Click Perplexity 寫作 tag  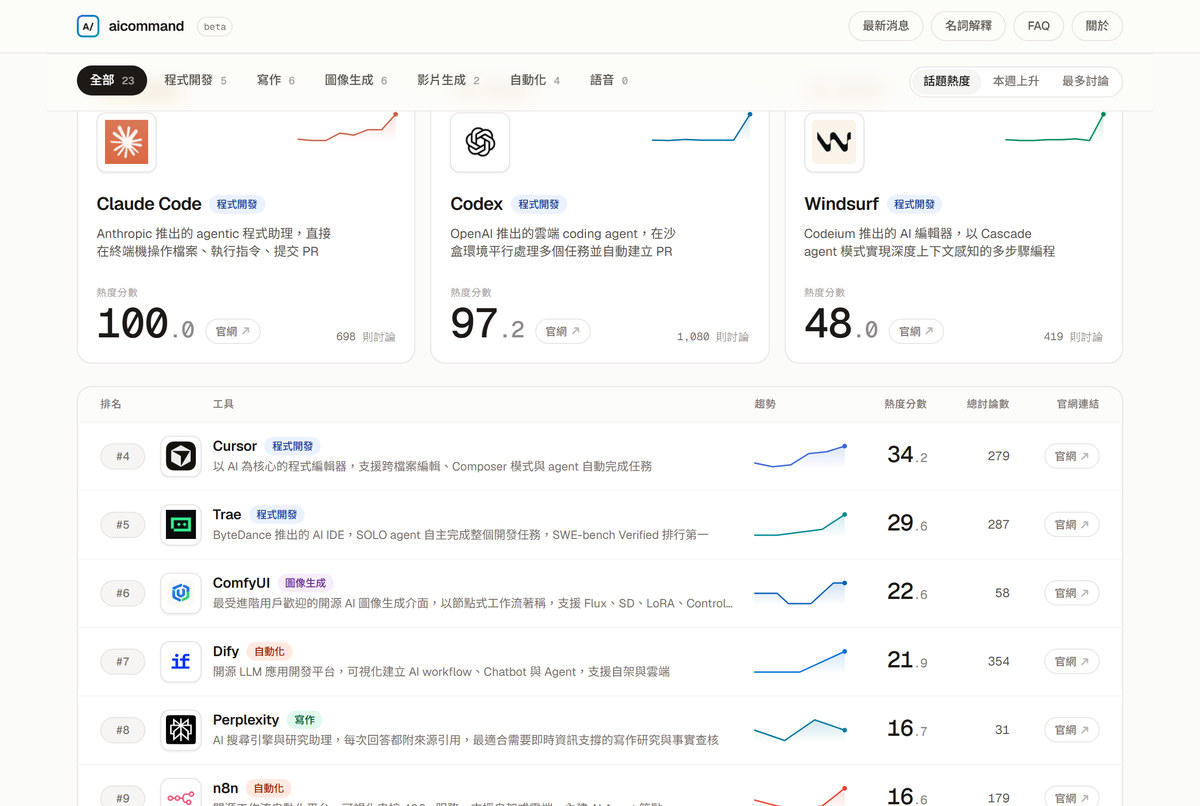point(305,720)
